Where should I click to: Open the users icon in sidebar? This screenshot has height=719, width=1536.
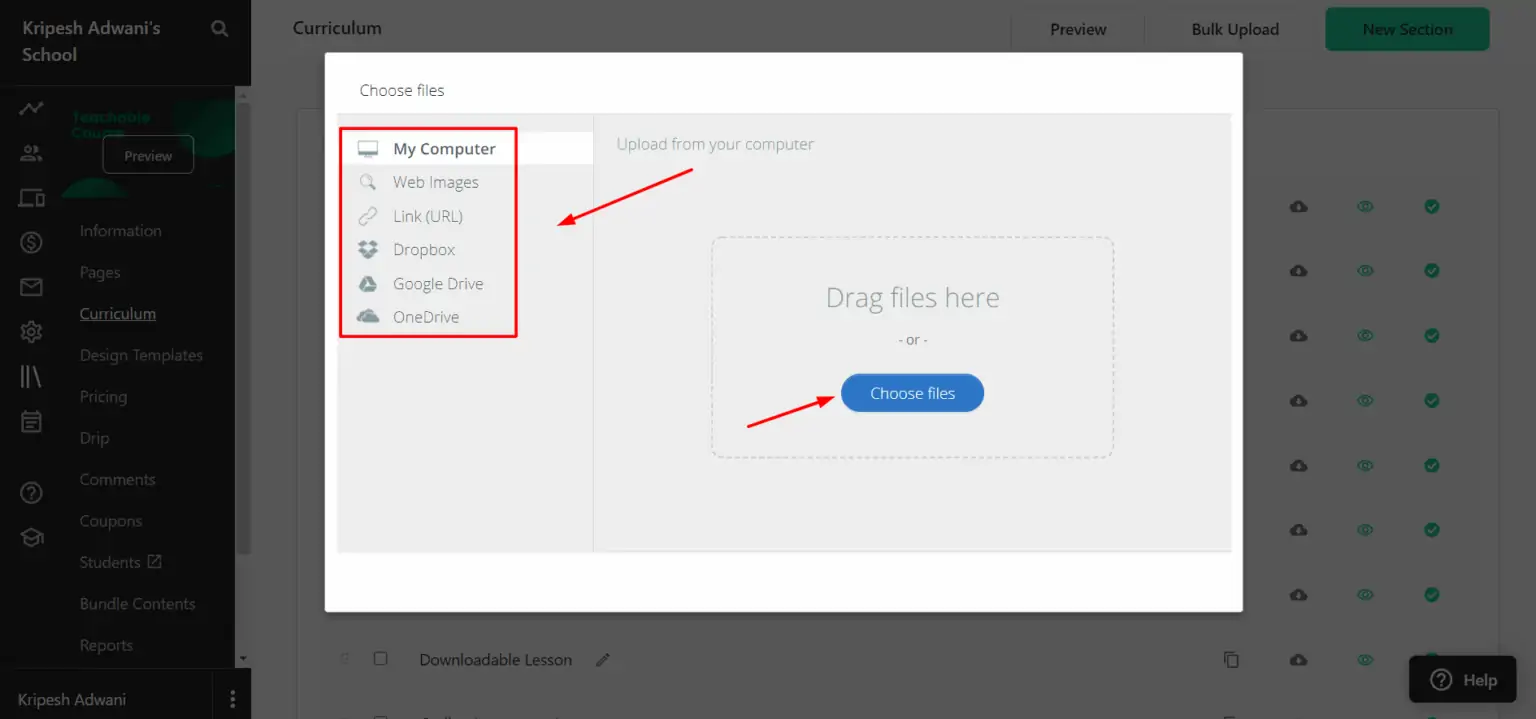click(31, 153)
